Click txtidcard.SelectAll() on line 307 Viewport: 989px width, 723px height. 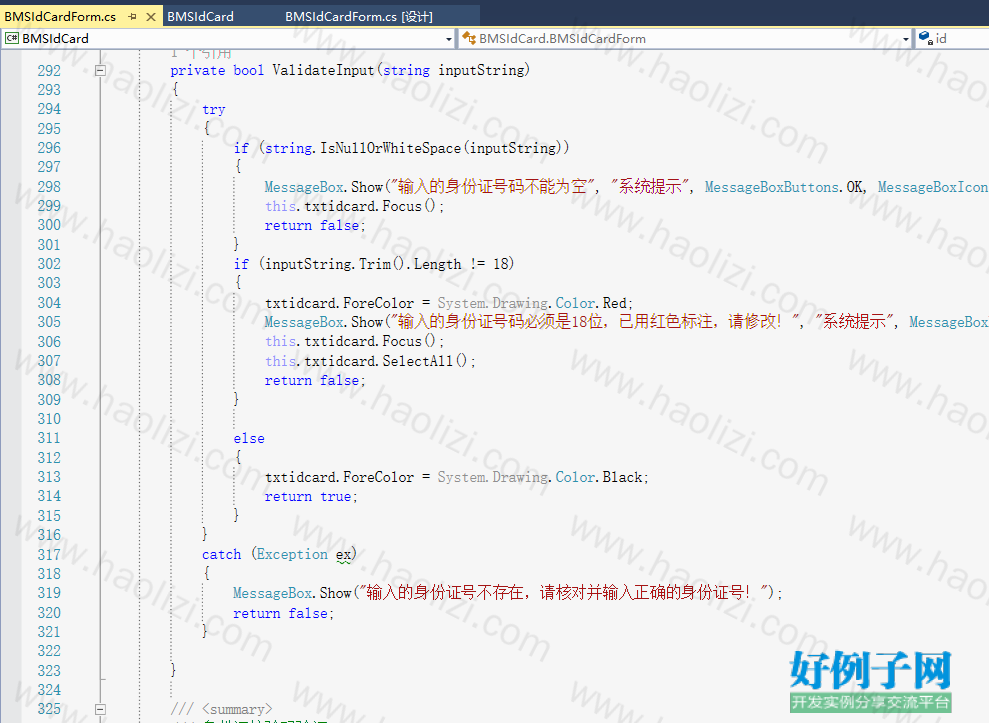(x=386, y=361)
